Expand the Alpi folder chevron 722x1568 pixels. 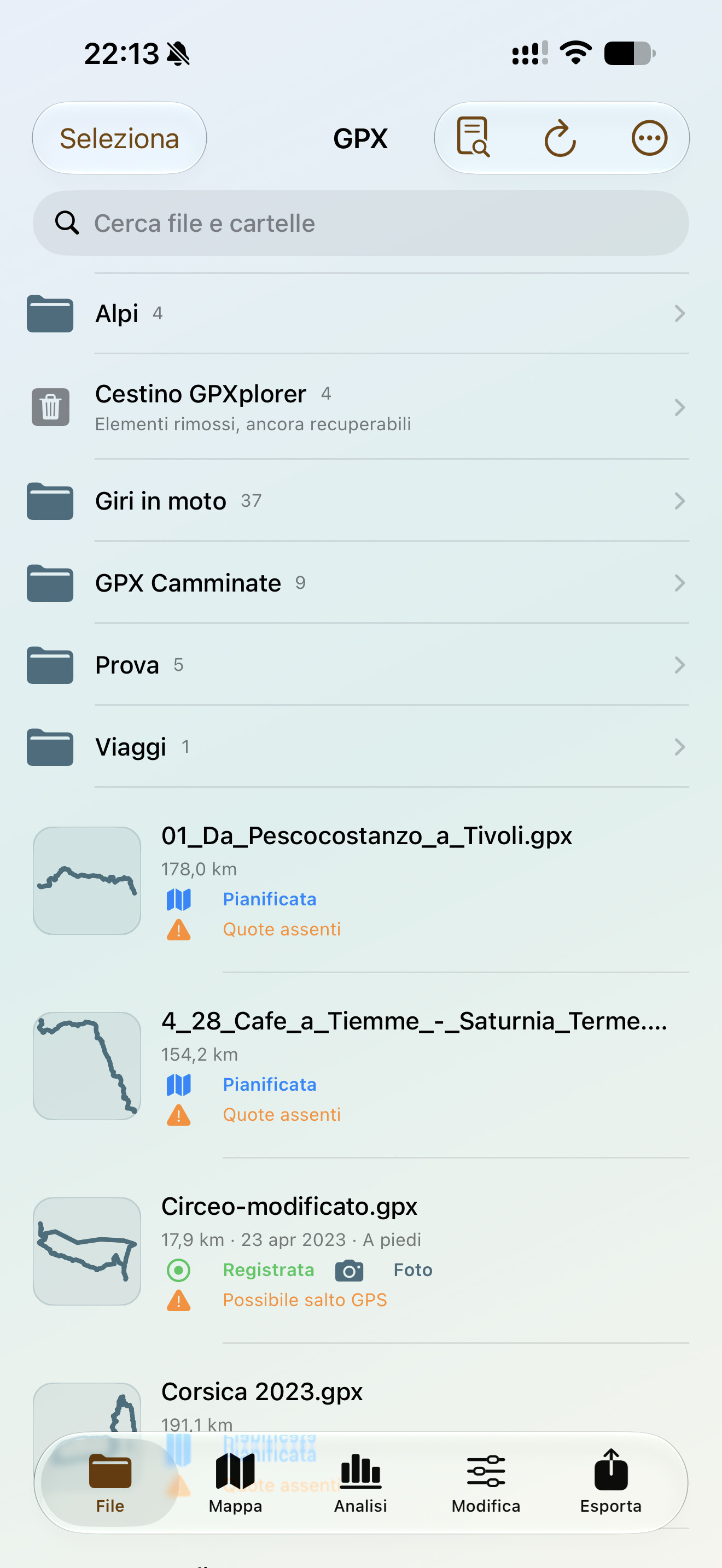(679, 313)
